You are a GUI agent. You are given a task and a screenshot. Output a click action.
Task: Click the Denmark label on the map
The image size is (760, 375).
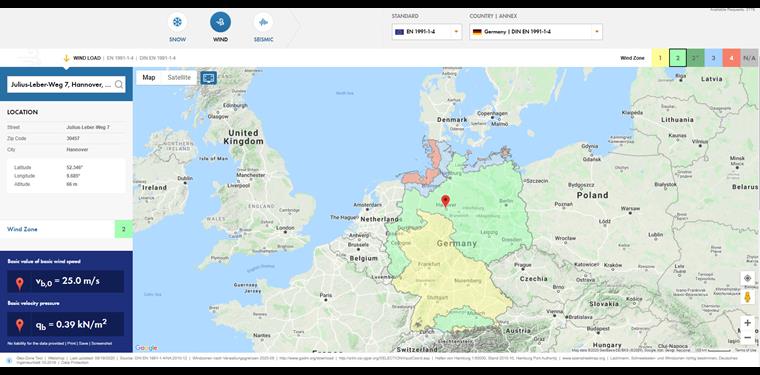pos(452,120)
